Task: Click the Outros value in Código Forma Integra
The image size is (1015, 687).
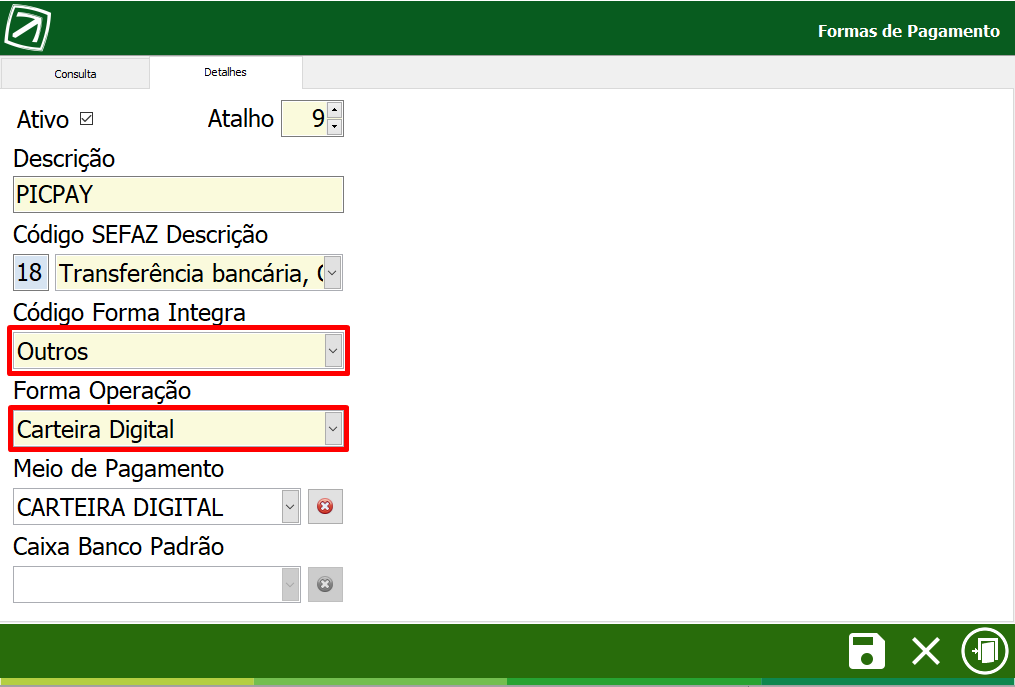Action: 52,352
